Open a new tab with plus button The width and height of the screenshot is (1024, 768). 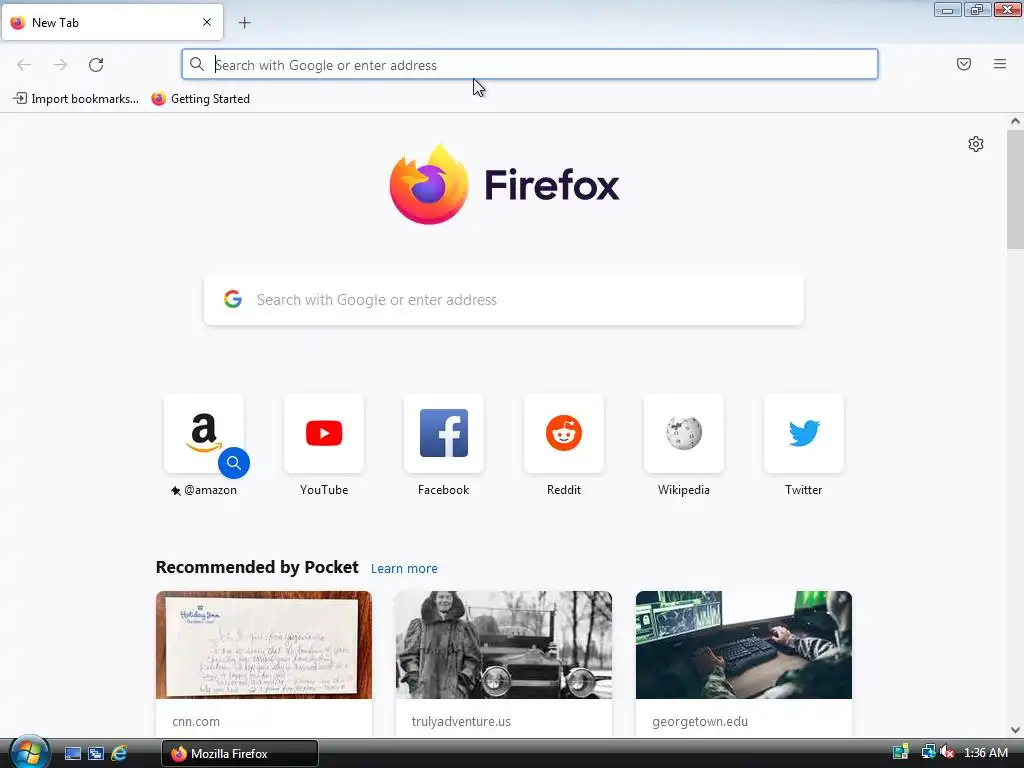click(244, 23)
